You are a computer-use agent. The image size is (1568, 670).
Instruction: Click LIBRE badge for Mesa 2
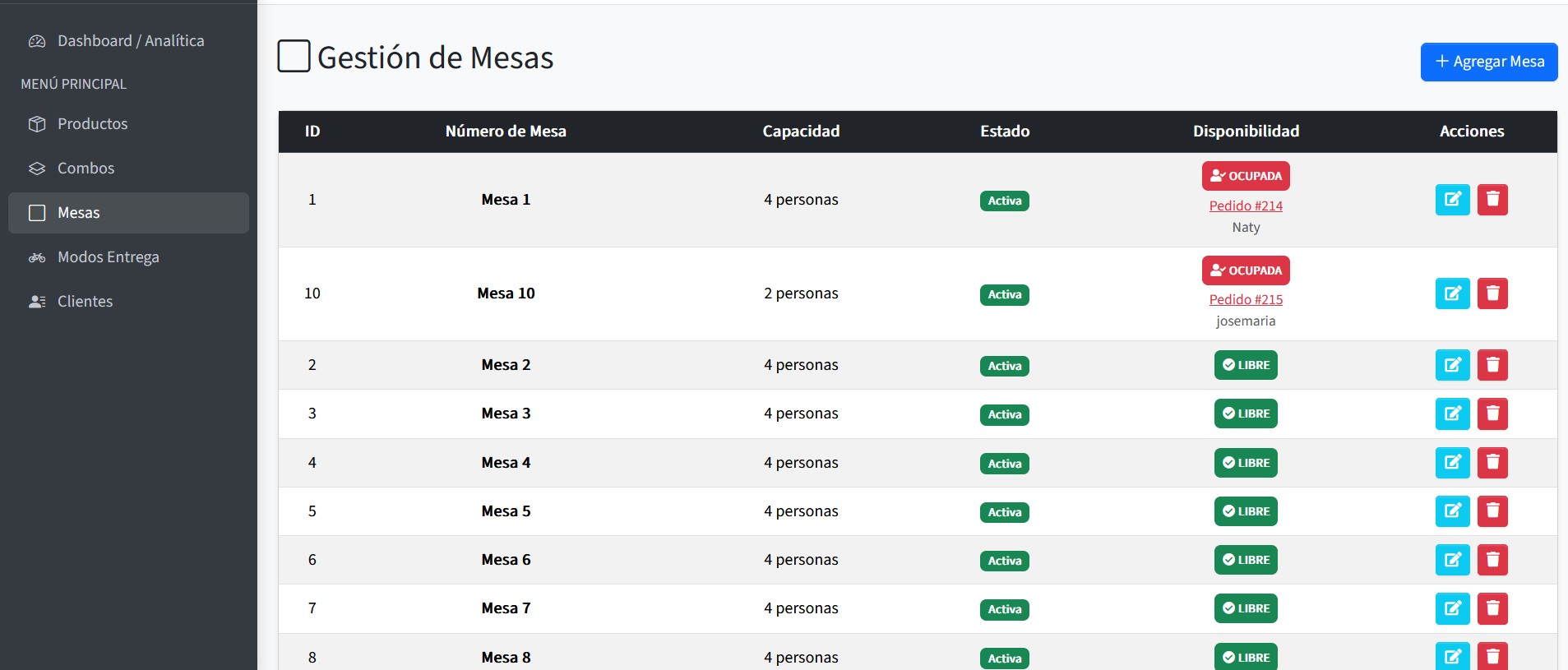coord(1246,365)
